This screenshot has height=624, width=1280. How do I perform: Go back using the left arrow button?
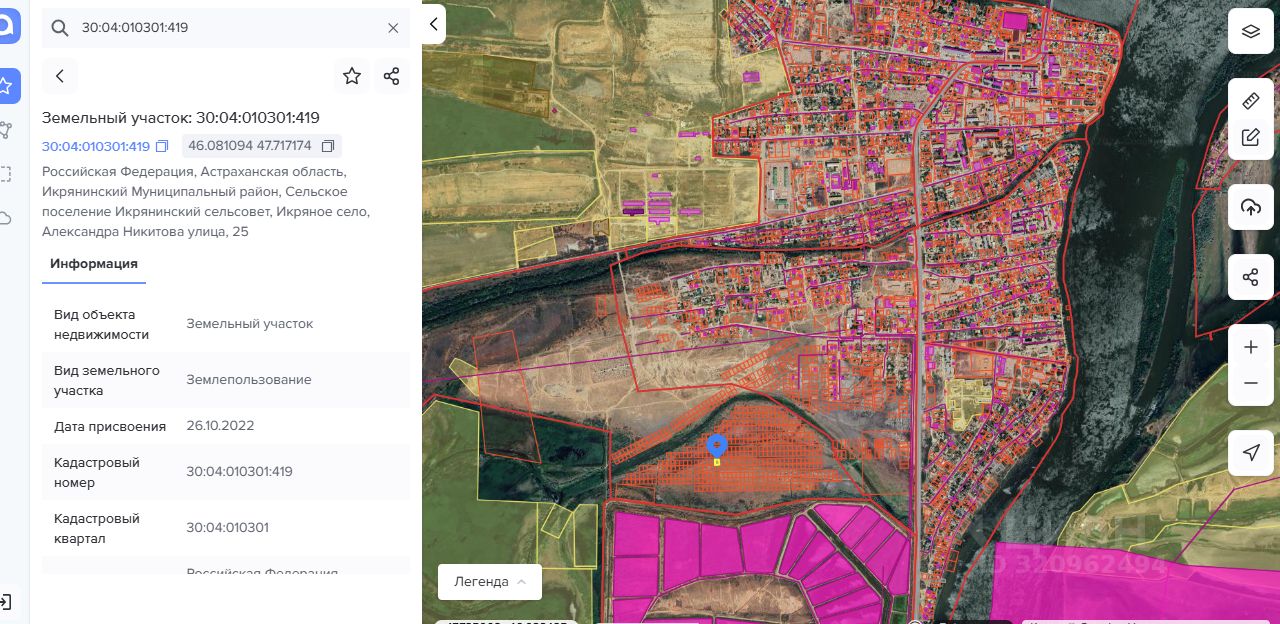click(x=60, y=76)
